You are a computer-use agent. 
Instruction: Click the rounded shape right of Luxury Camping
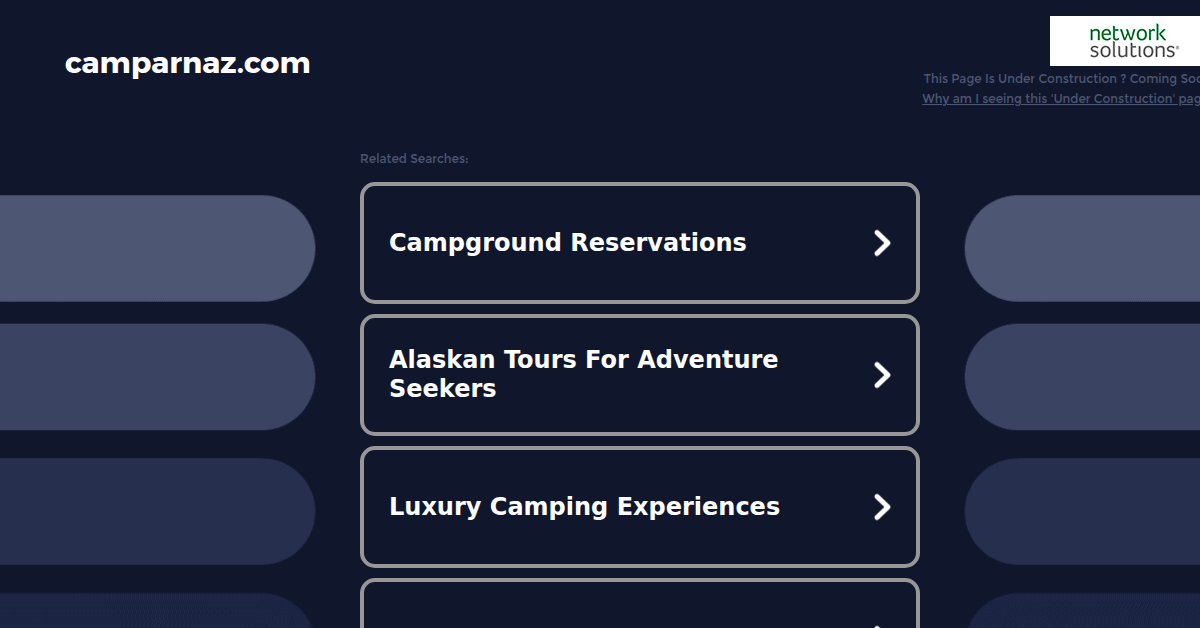pos(1082,512)
